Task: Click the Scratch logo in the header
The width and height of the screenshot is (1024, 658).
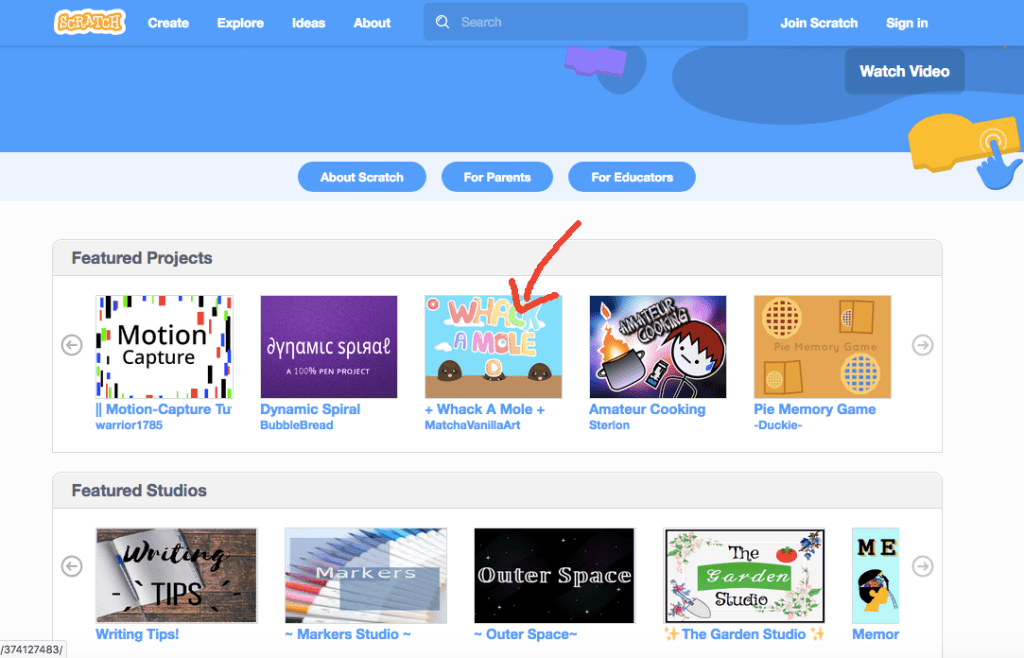Action: pyautogui.click(x=90, y=22)
